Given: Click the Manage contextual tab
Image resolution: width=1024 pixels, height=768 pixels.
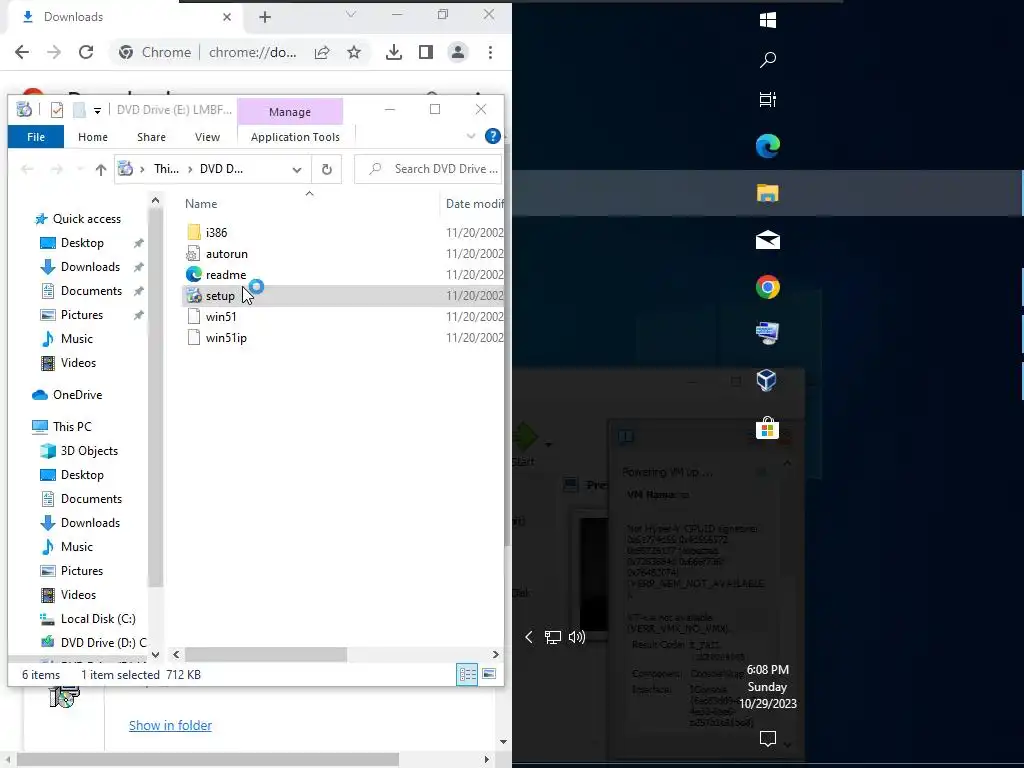Looking at the screenshot, I should [x=290, y=112].
